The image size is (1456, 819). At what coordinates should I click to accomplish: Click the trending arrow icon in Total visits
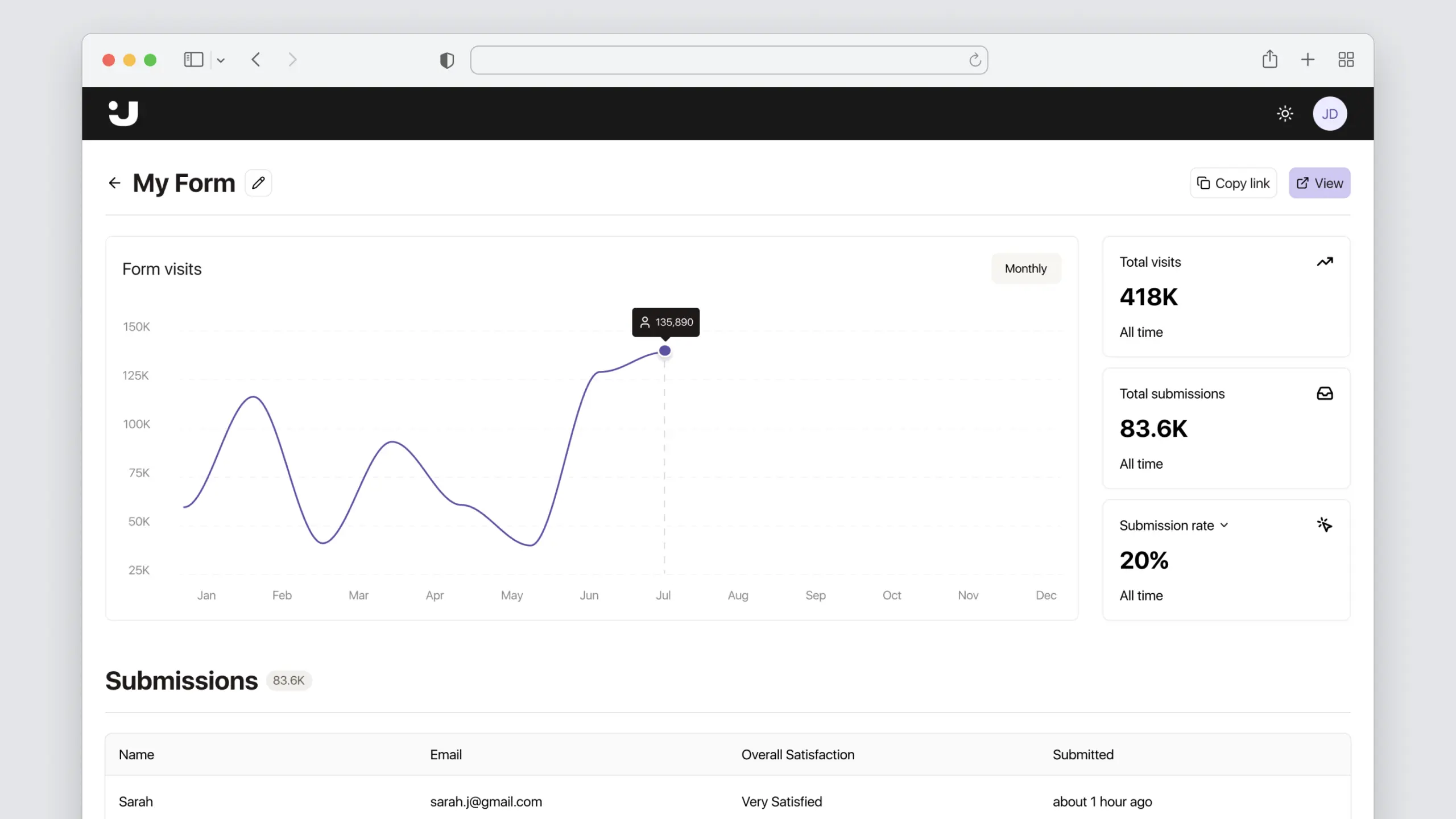(x=1325, y=262)
